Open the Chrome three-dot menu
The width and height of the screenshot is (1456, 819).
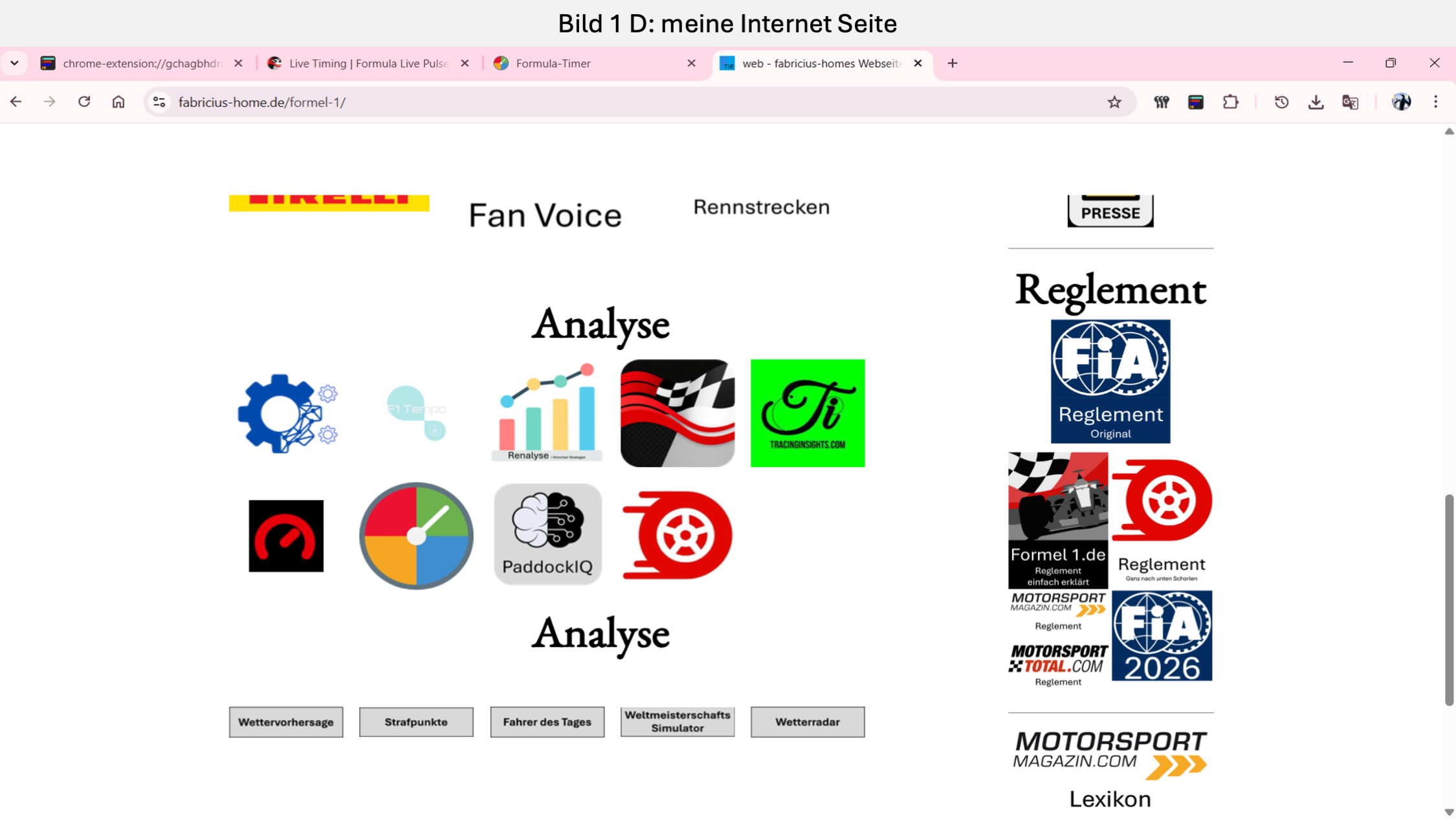[1435, 102]
